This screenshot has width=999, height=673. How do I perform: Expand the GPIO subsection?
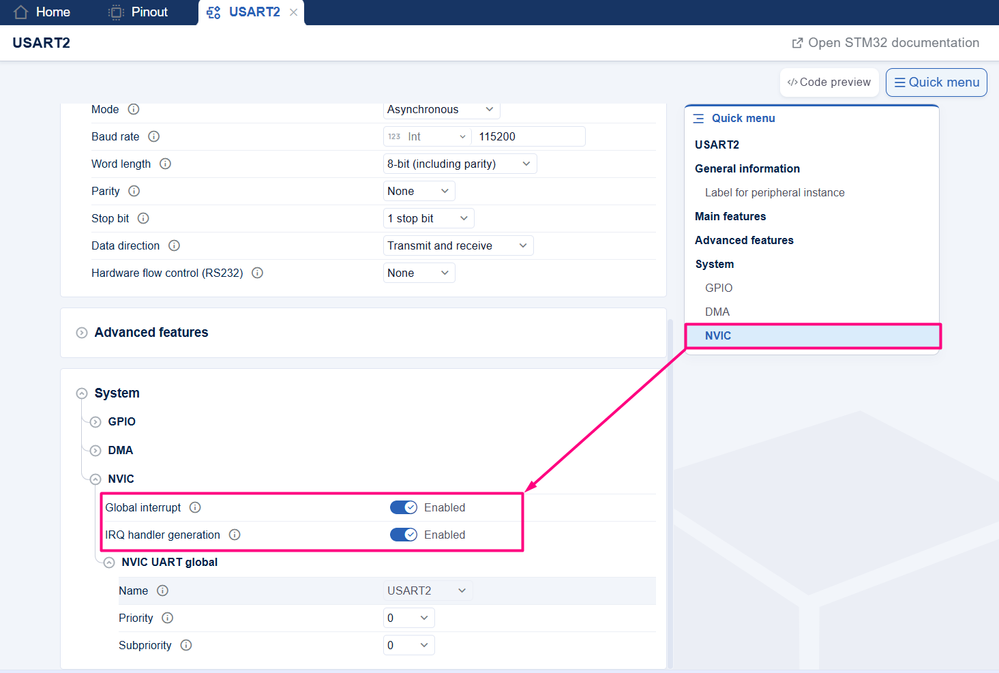tap(96, 422)
